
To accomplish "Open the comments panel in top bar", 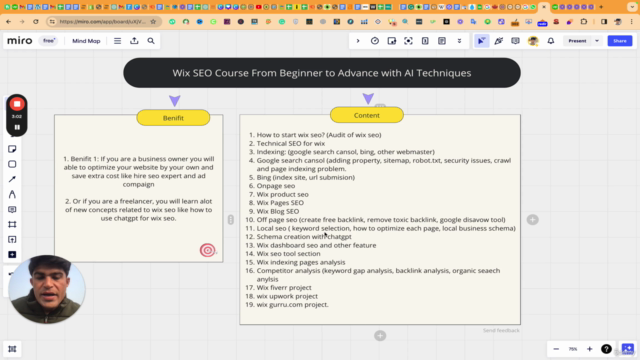I will point(516,41).
